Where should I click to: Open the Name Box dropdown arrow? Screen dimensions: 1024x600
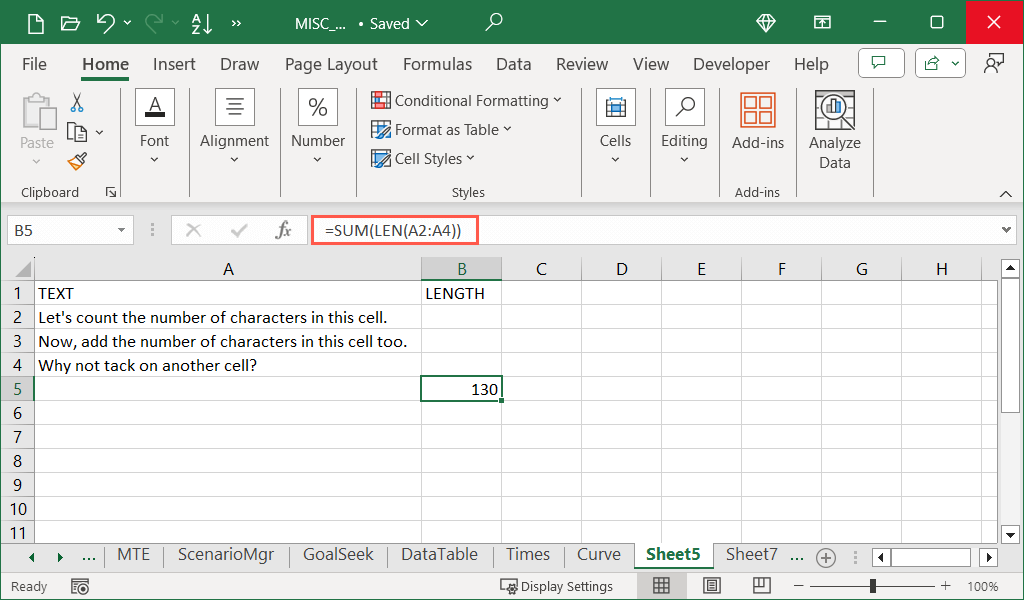pyautogui.click(x=122, y=230)
